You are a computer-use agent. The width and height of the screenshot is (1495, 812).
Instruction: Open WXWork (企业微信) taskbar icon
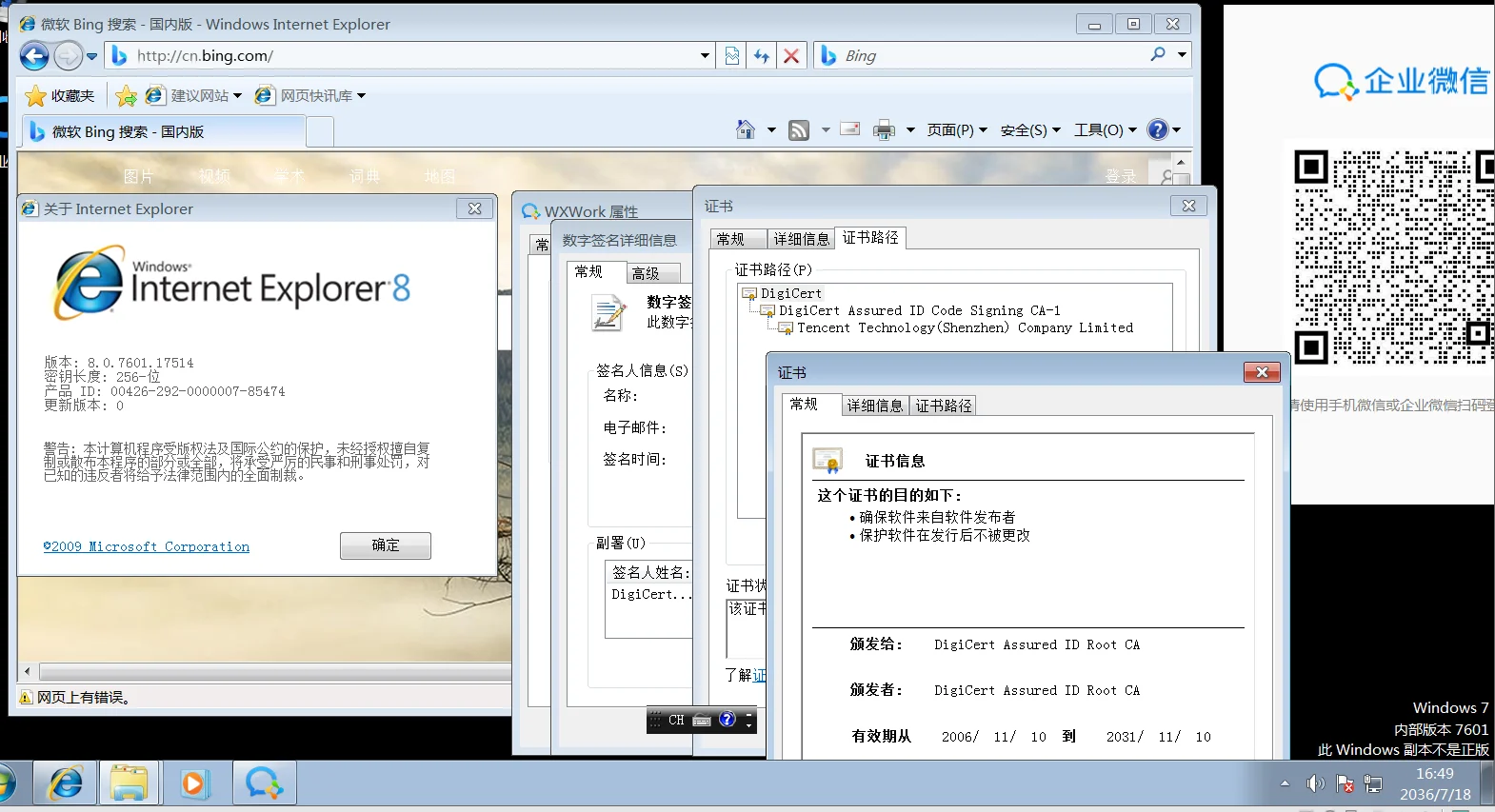264,784
